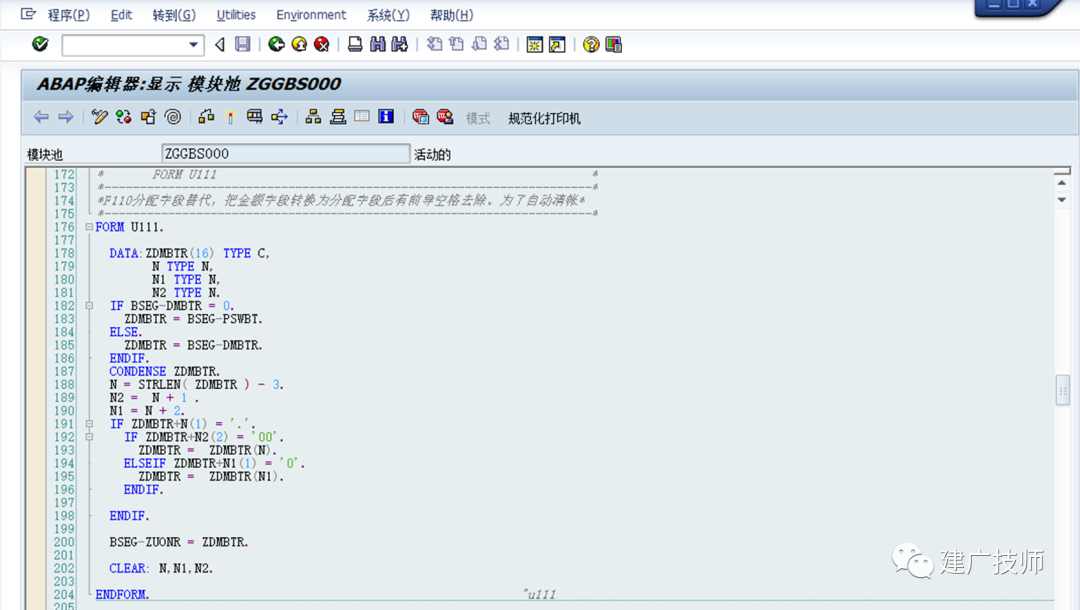Screen dimensions: 1080x610
Task: Click the Activate/test hierarchy icon
Action: click(x=206, y=117)
